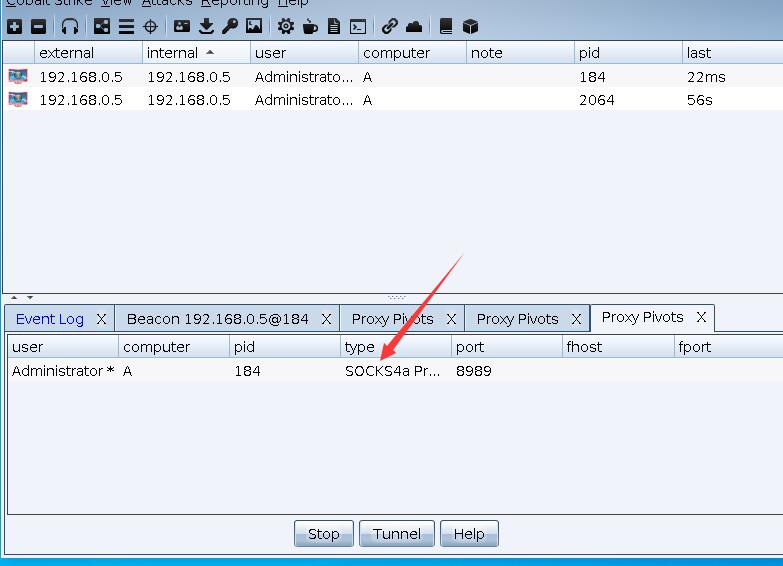Screen dimensions: 783x566
Task: Click Administrator * in the pivots table
Action: point(63,371)
